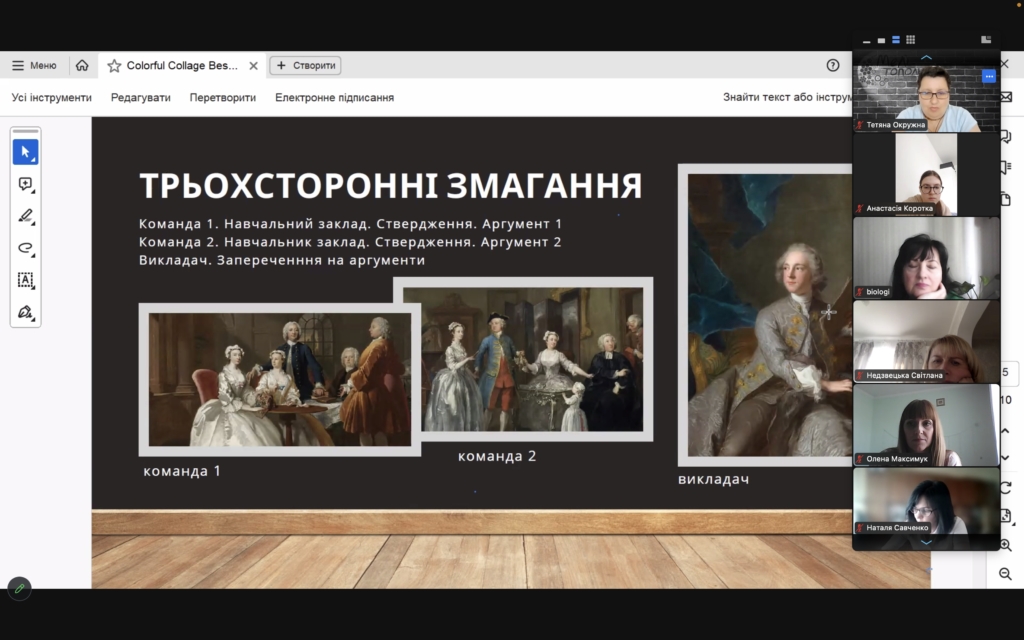Open the Меню hamburger menu
The height and width of the screenshot is (640, 1024).
34,65
